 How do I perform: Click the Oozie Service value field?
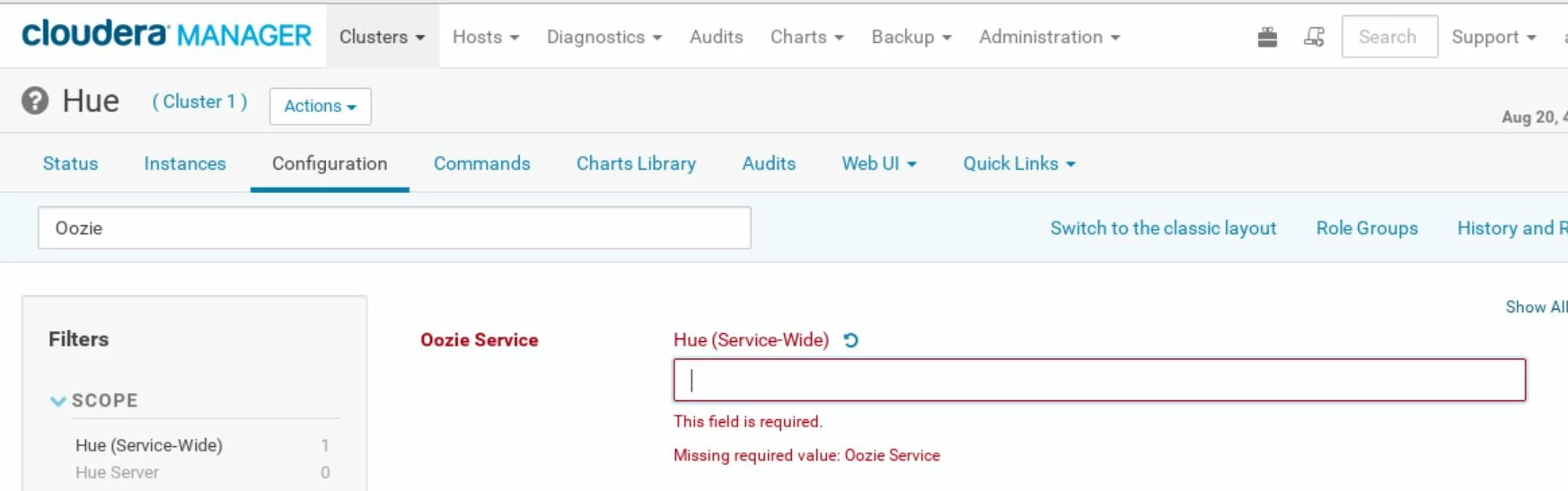(x=1099, y=380)
